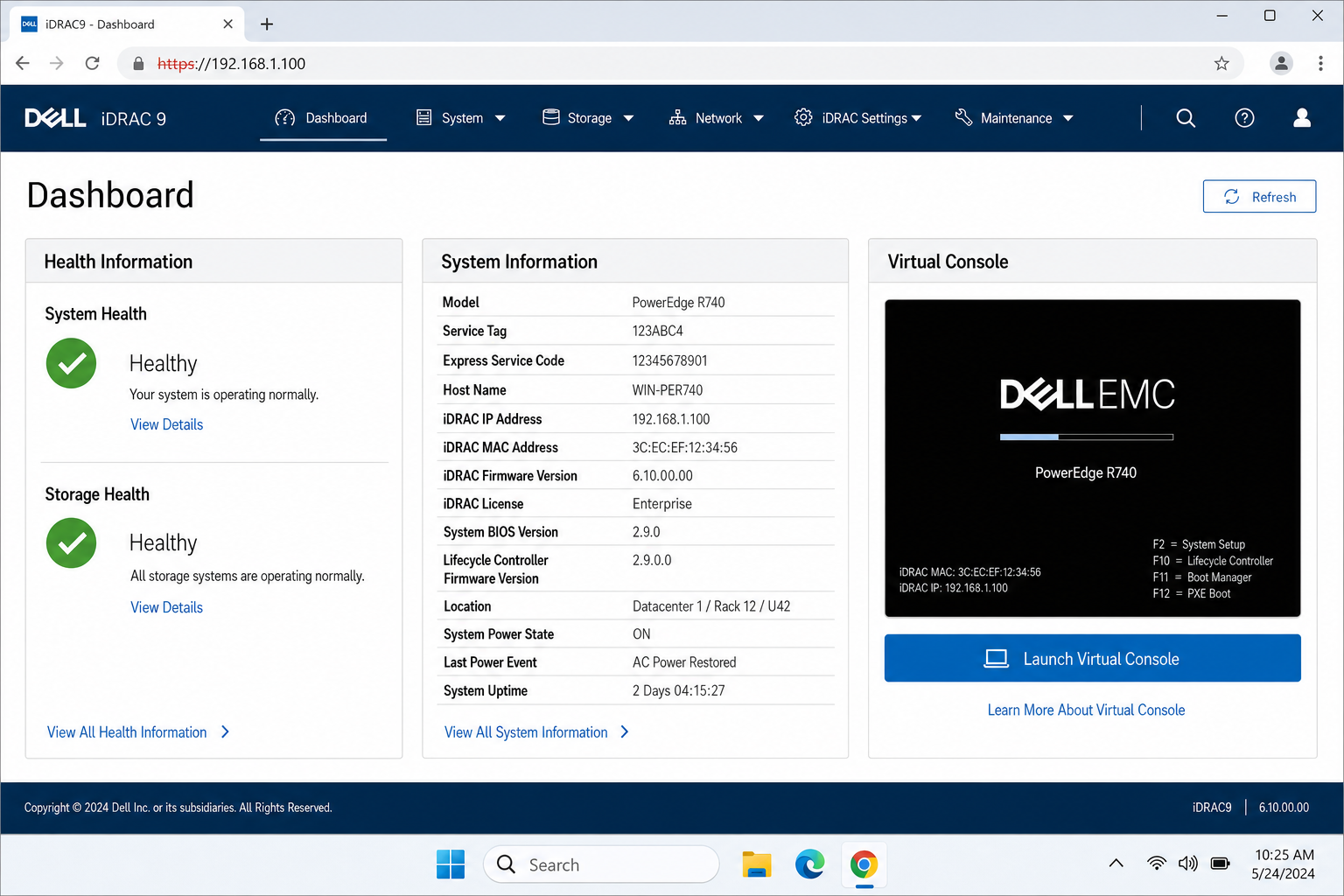The image size is (1344, 896).
Task: Follow Learn More About Virtual Console link
Action: click(x=1086, y=710)
